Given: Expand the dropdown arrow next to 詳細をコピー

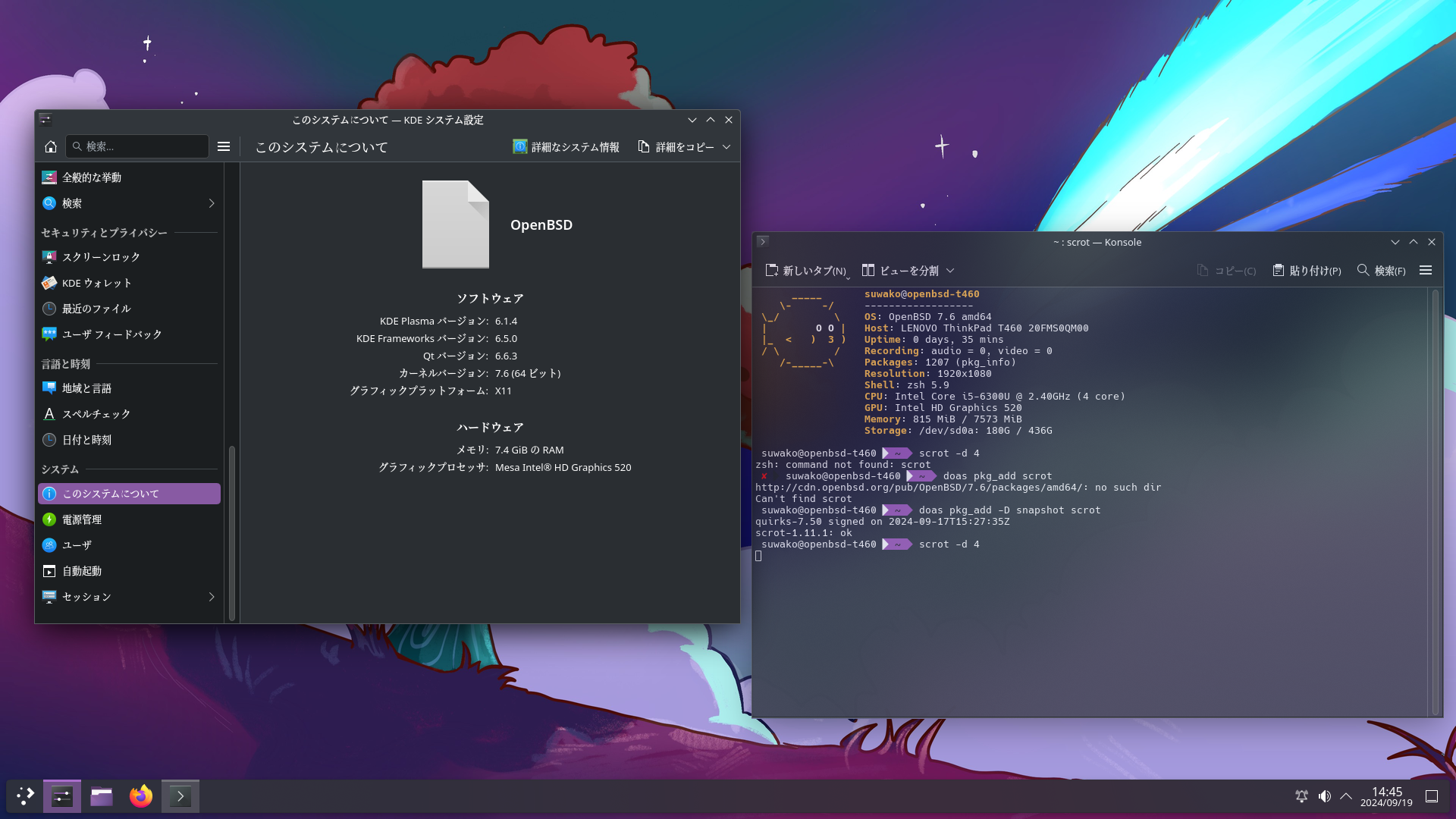Looking at the screenshot, I should (x=726, y=147).
